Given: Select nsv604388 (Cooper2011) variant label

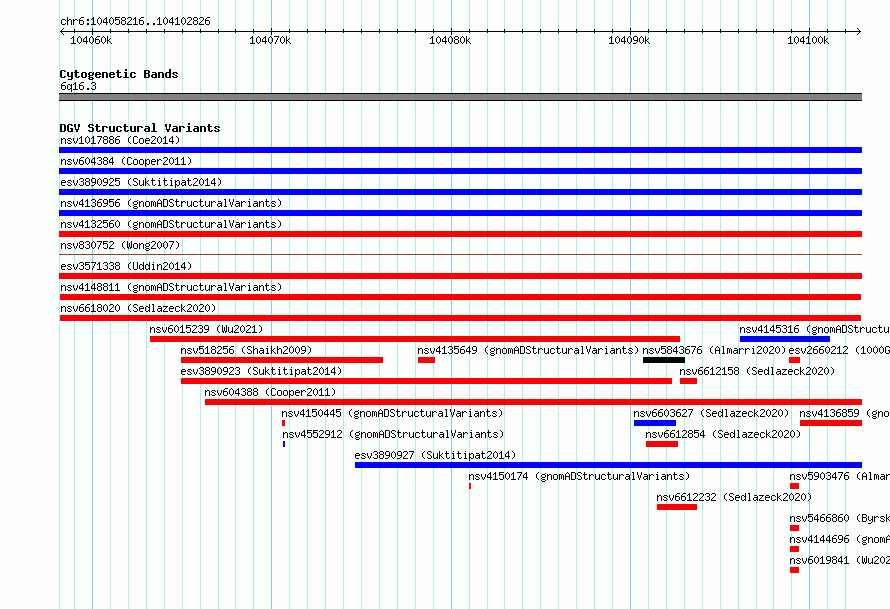Looking at the screenshot, I should [270, 392].
